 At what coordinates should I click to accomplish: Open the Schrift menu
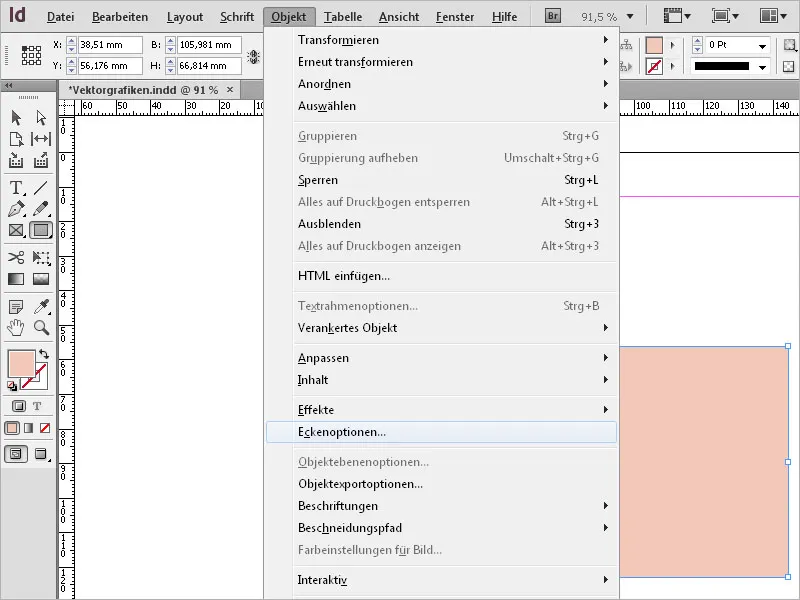[x=237, y=17]
